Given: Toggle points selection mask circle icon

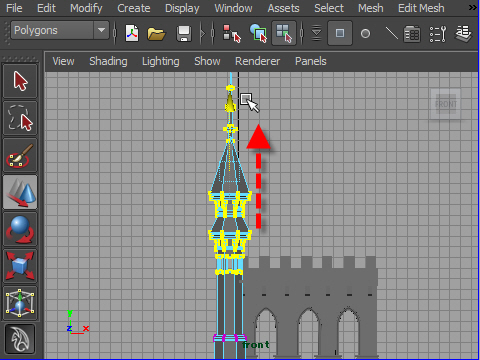Looking at the screenshot, I should [x=365, y=34].
